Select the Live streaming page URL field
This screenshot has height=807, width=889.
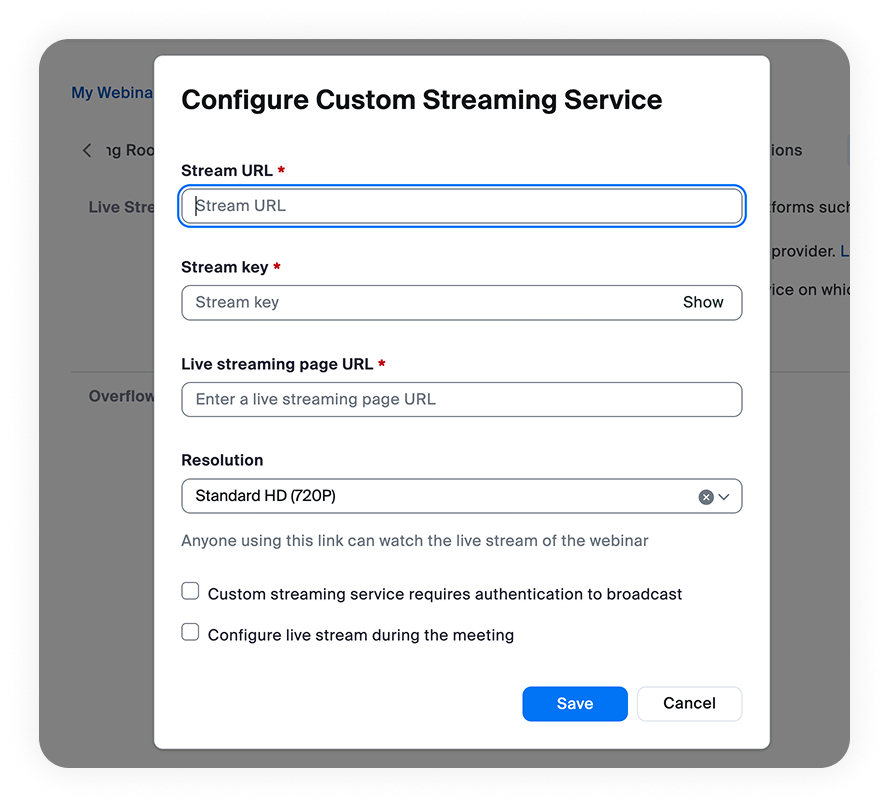coord(462,399)
